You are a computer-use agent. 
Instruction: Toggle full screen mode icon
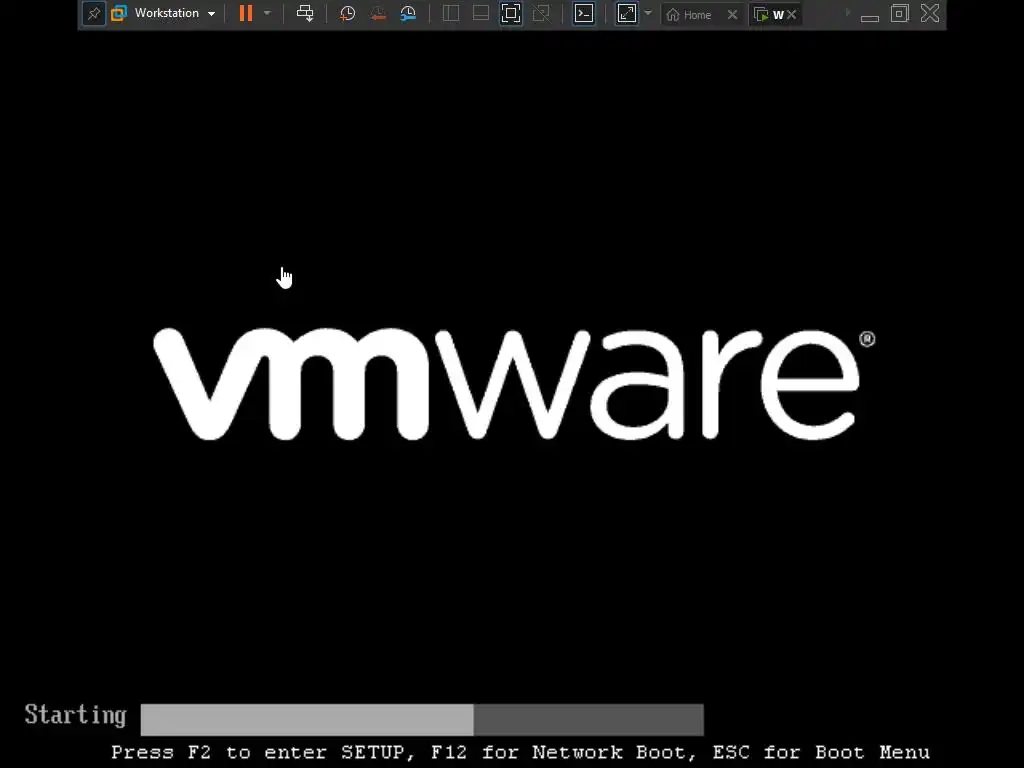[x=511, y=13]
